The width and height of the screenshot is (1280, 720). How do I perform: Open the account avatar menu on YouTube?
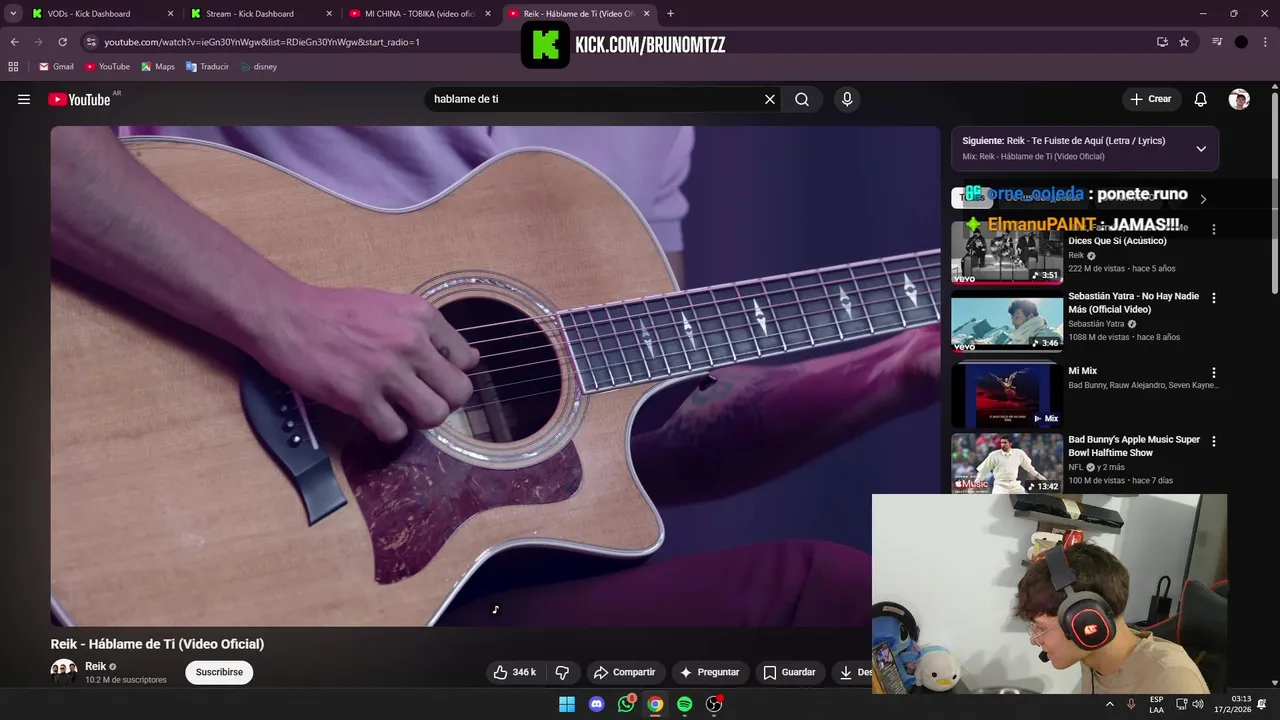(x=1239, y=99)
